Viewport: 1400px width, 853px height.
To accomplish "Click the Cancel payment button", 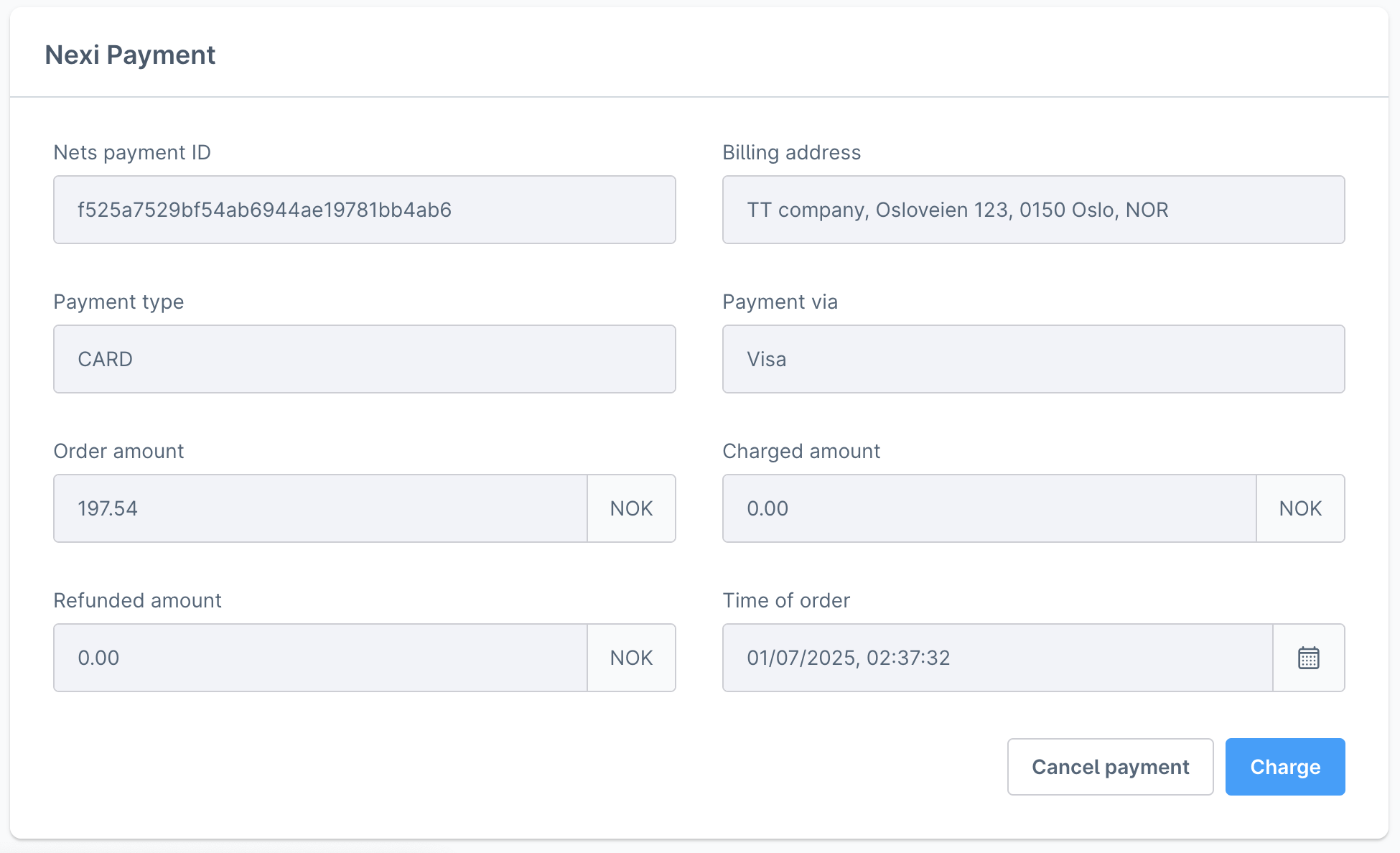I will point(1110,766).
